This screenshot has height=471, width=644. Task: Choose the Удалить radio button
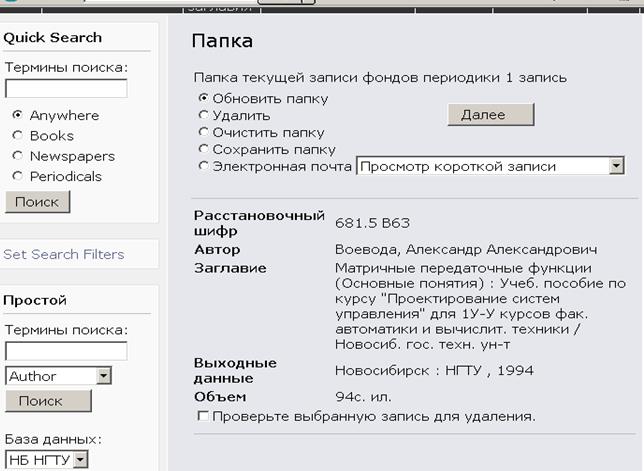pyautogui.click(x=204, y=116)
